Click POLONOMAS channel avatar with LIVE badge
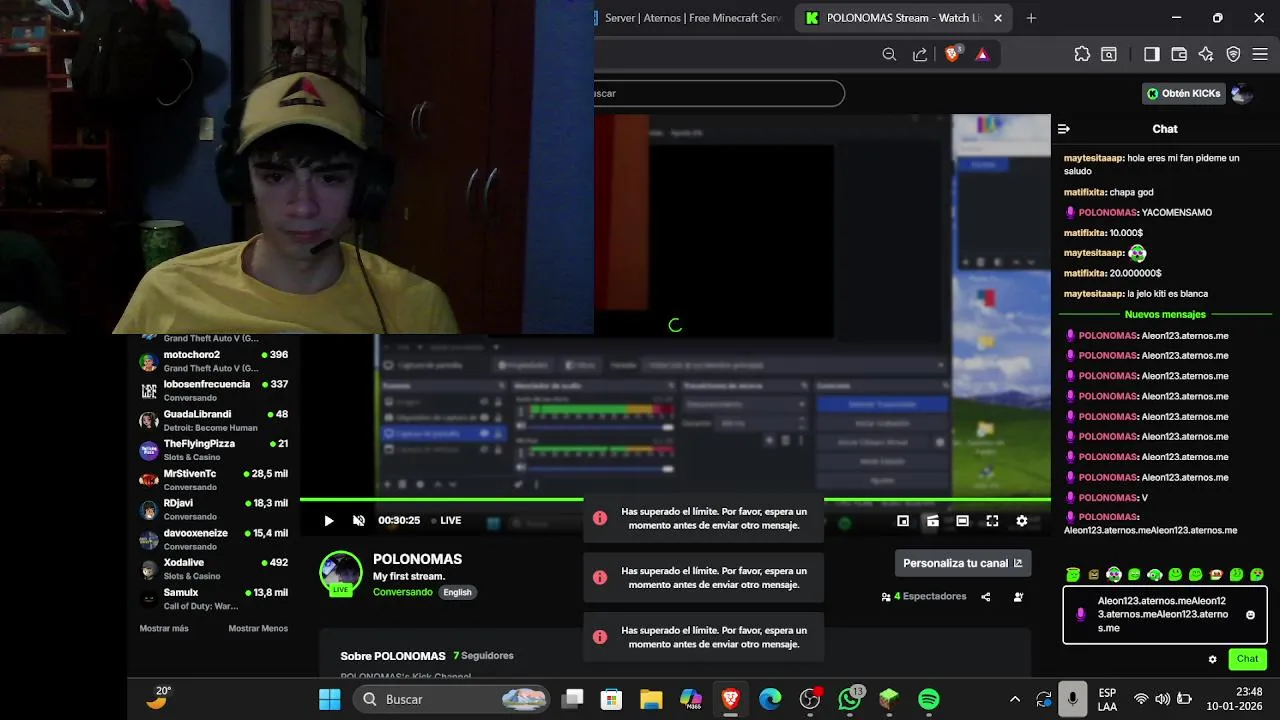 click(x=340, y=573)
